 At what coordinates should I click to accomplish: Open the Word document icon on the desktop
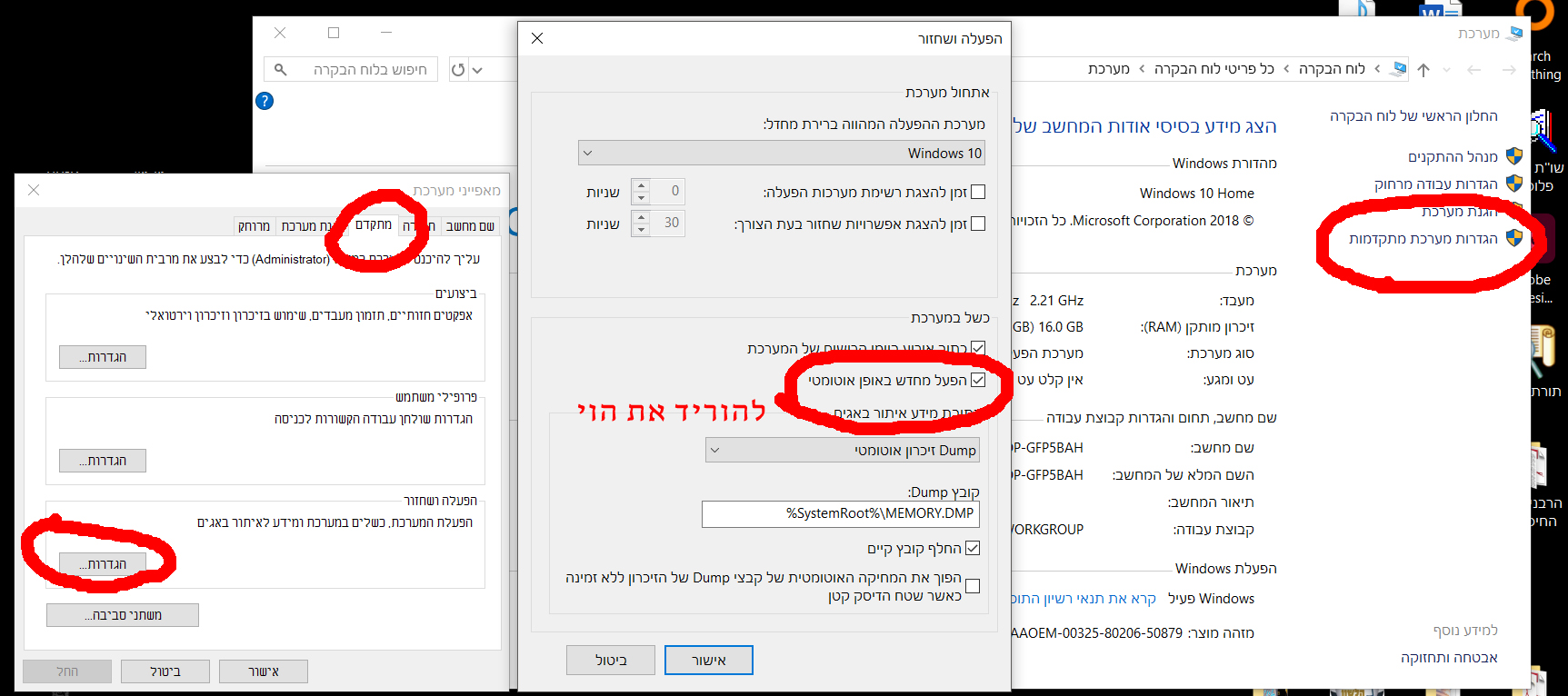(1440, 11)
